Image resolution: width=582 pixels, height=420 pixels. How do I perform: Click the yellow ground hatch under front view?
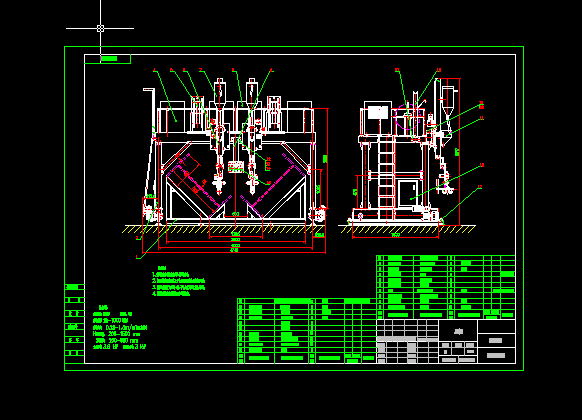pyautogui.click(x=223, y=229)
